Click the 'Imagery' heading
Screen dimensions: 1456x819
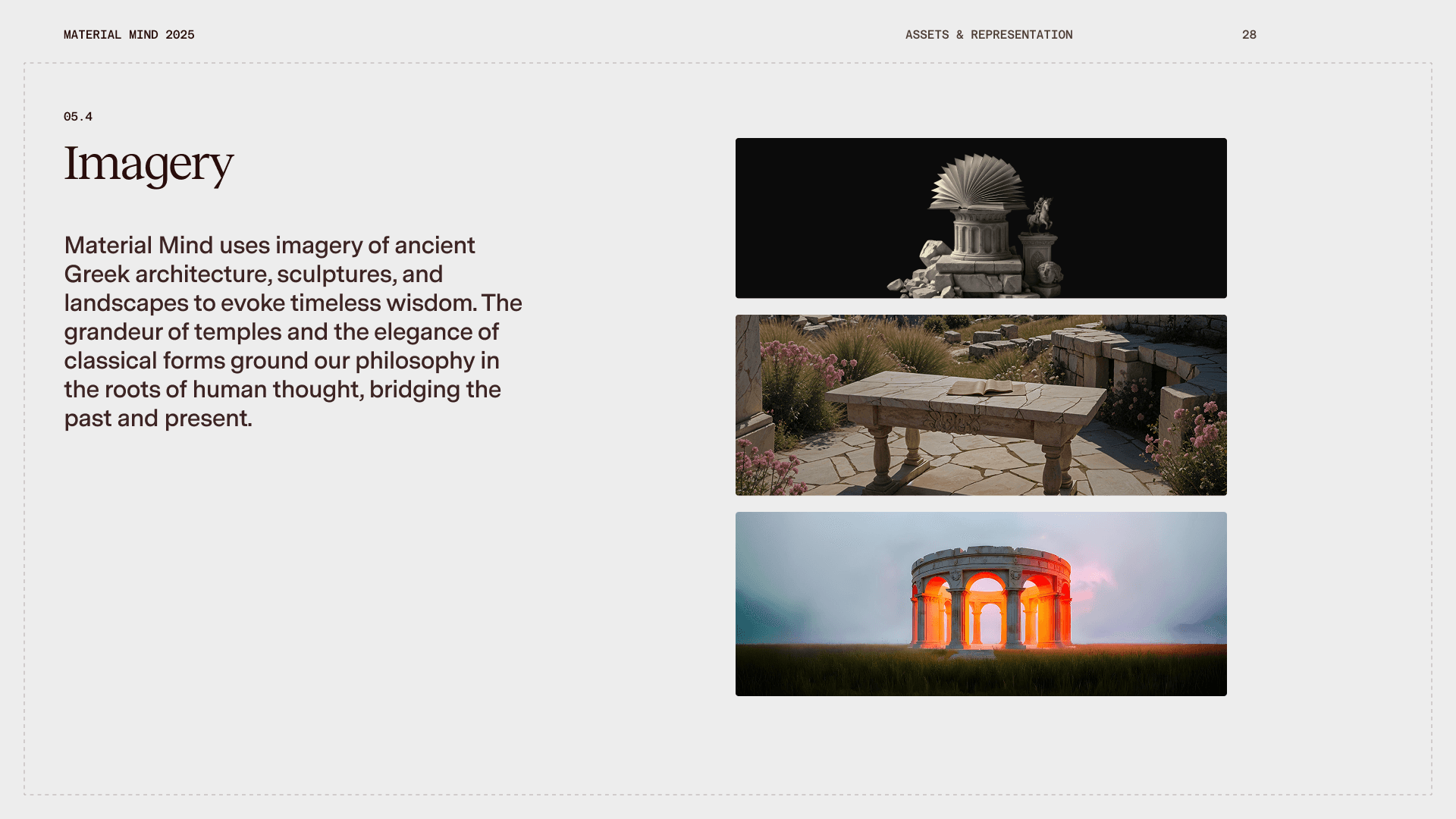(149, 164)
